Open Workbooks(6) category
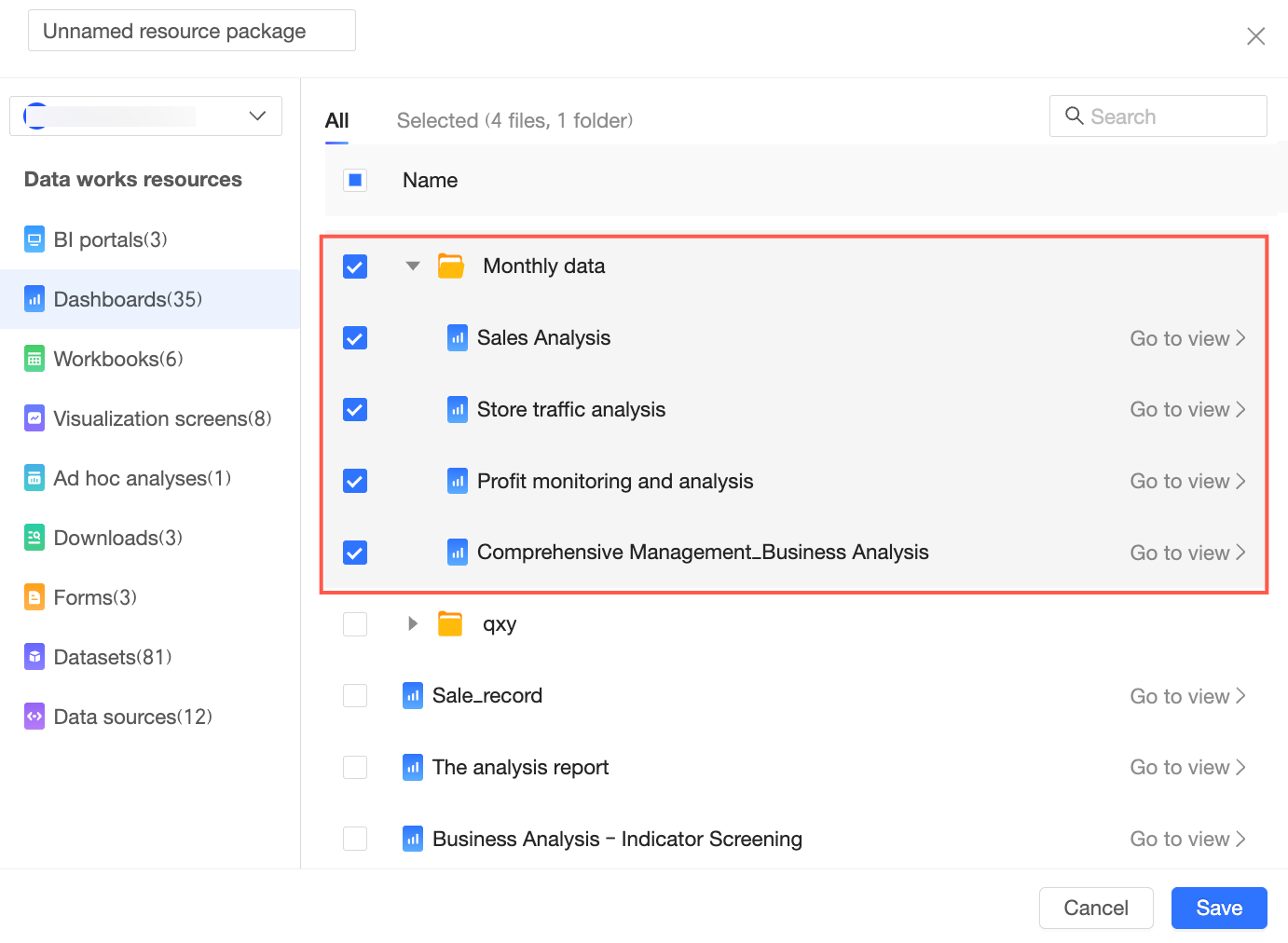 click(x=150, y=359)
